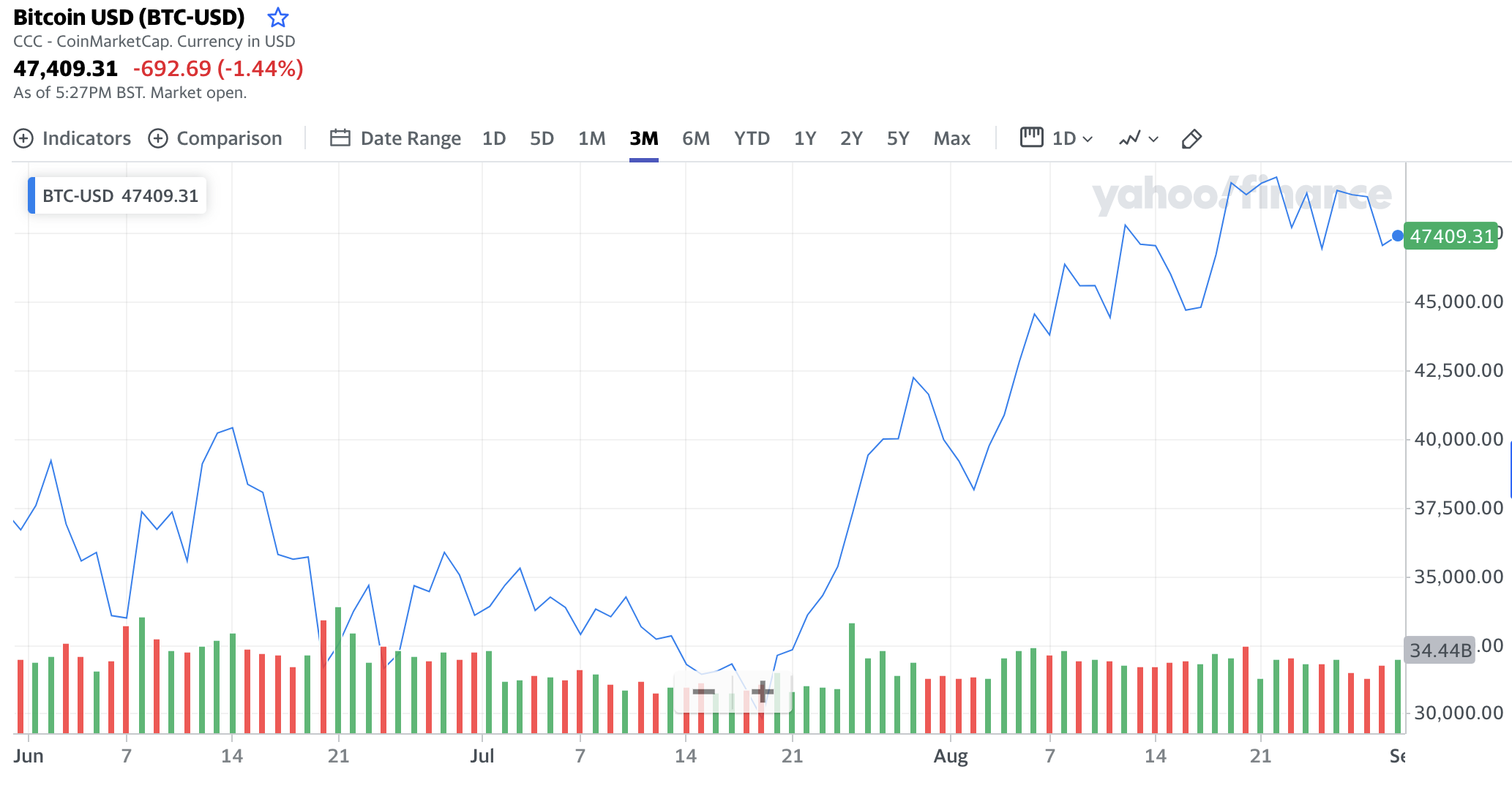Select the YTD range tab
Screen dimensions: 1512x802
pos(752,138)
